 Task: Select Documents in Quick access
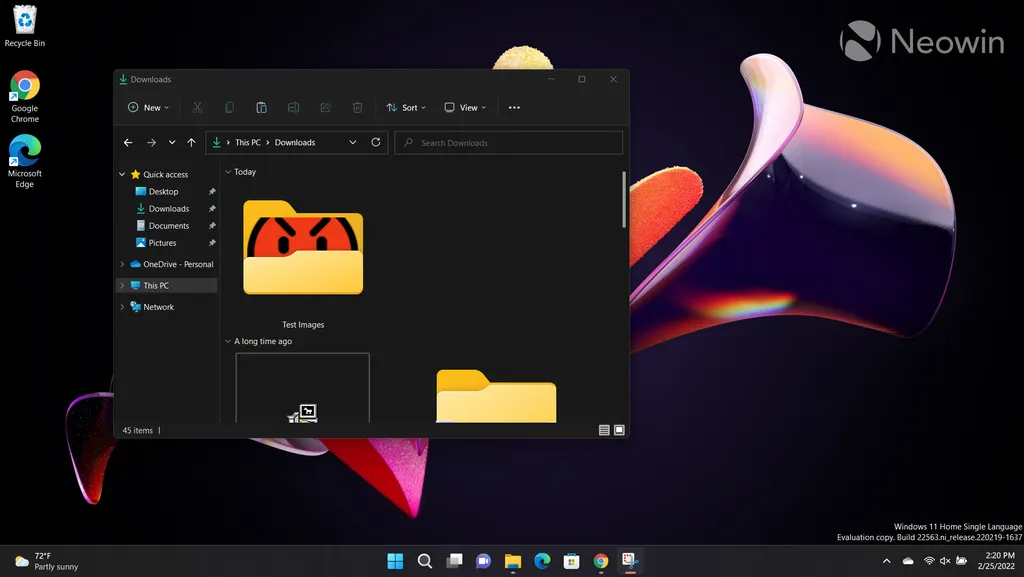click(169, 226)
